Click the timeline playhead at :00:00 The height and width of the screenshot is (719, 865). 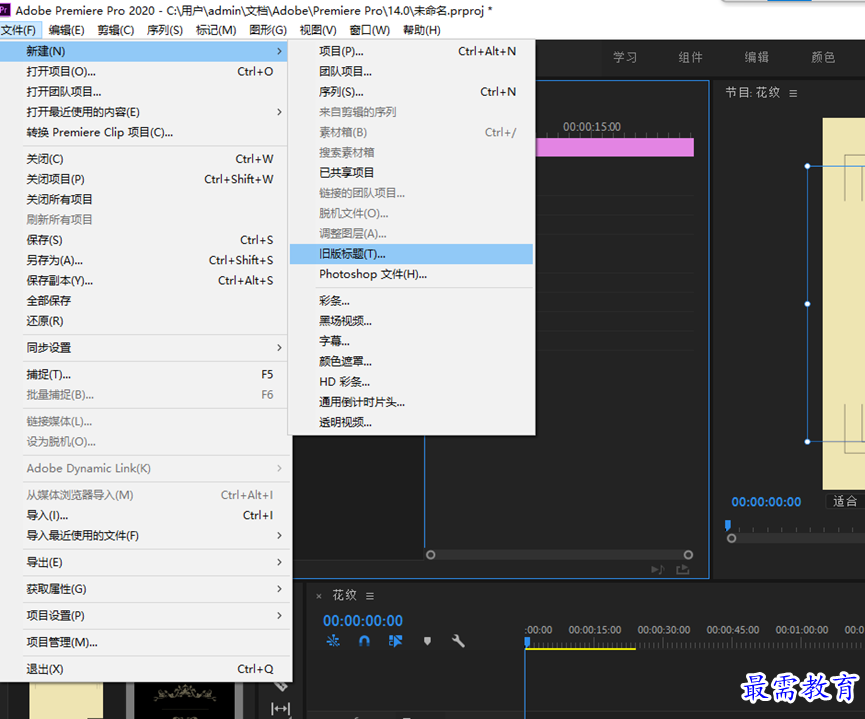(x=527, y=642)
